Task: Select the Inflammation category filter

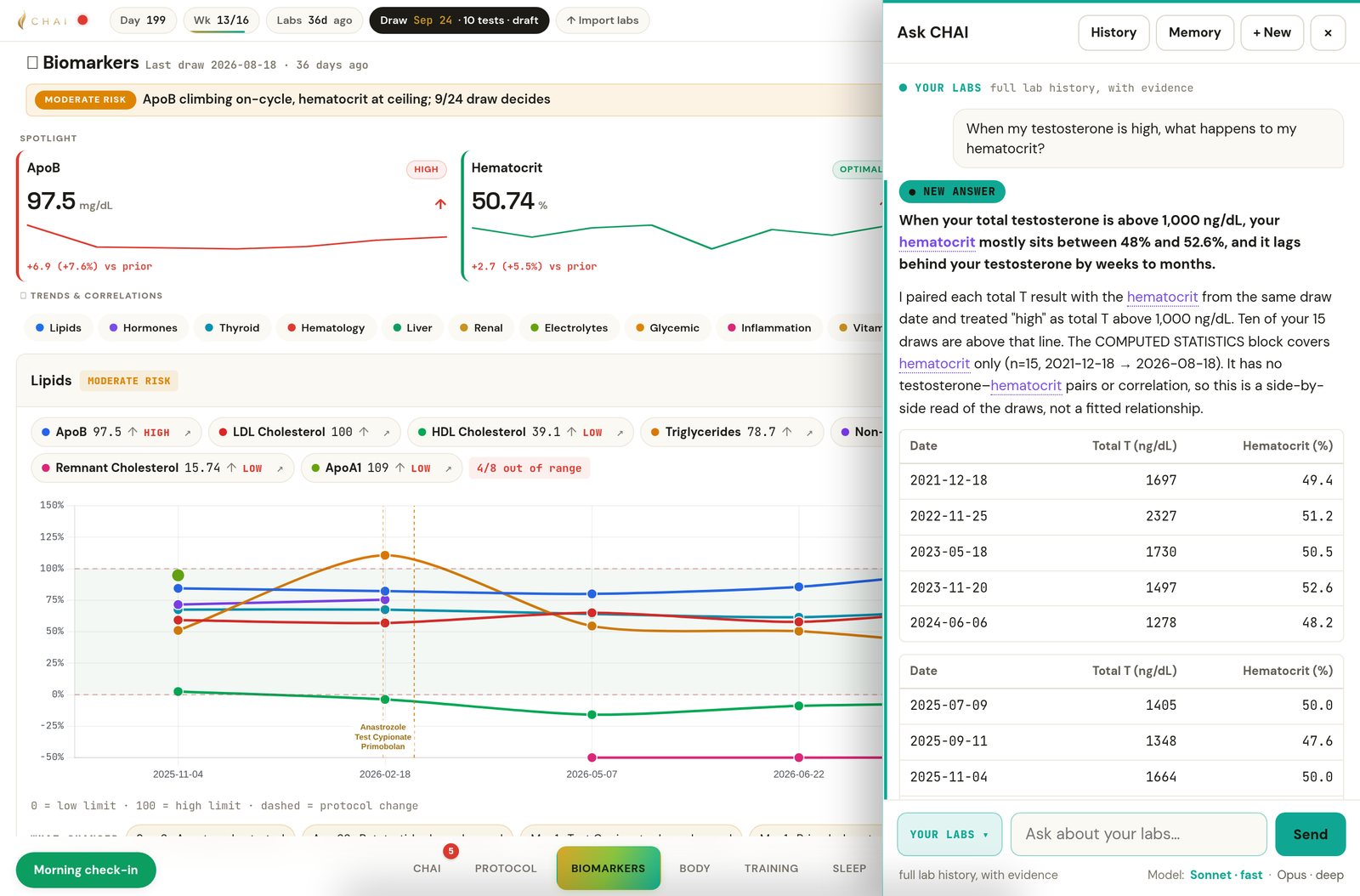Action: click(x=769, y=327)
